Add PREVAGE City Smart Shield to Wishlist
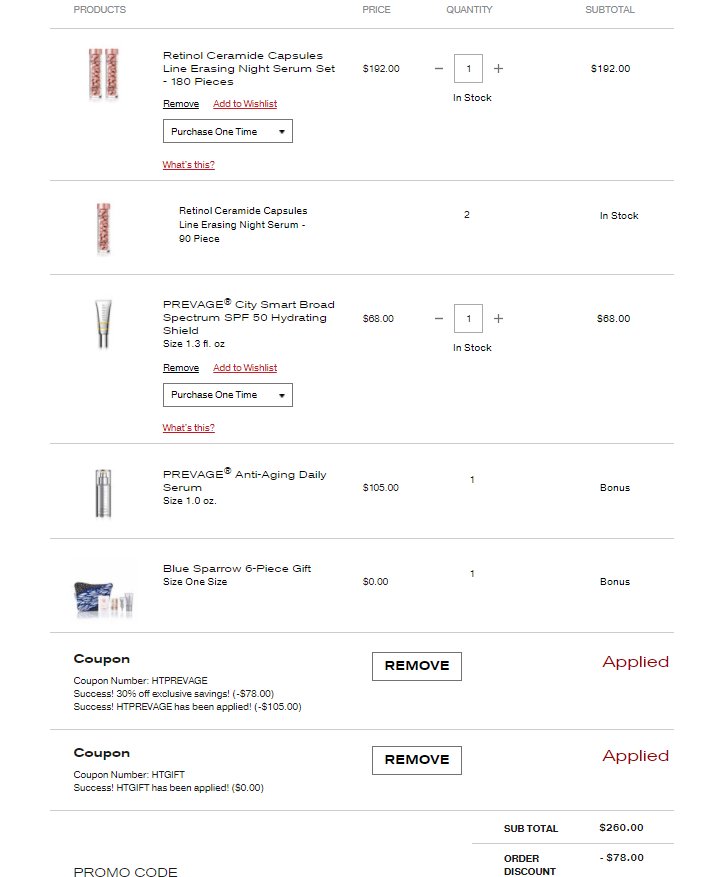Image resolution: width=703 pixels, height=877 pixels. pyautogui.click(x=245, y=368)
